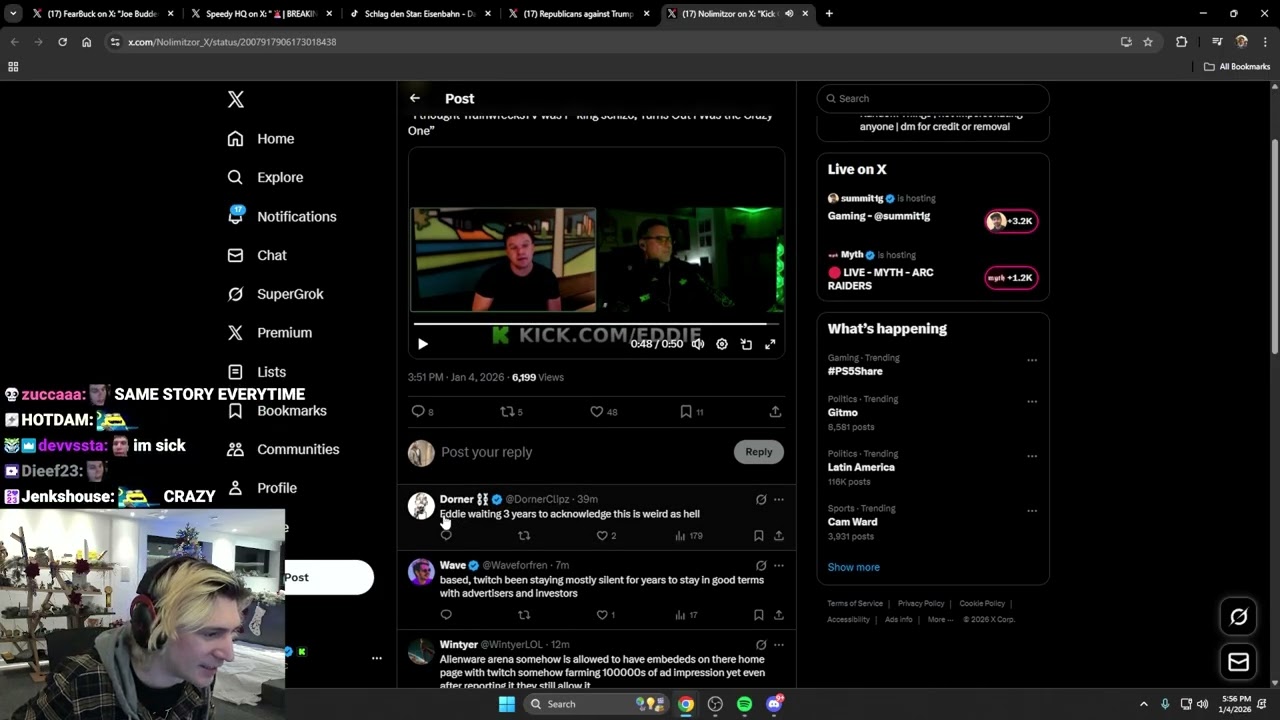Switch to Speedy HQ on X tab
The height and width of the screenshot is (720, 1280).
click(x=262, y=14)
